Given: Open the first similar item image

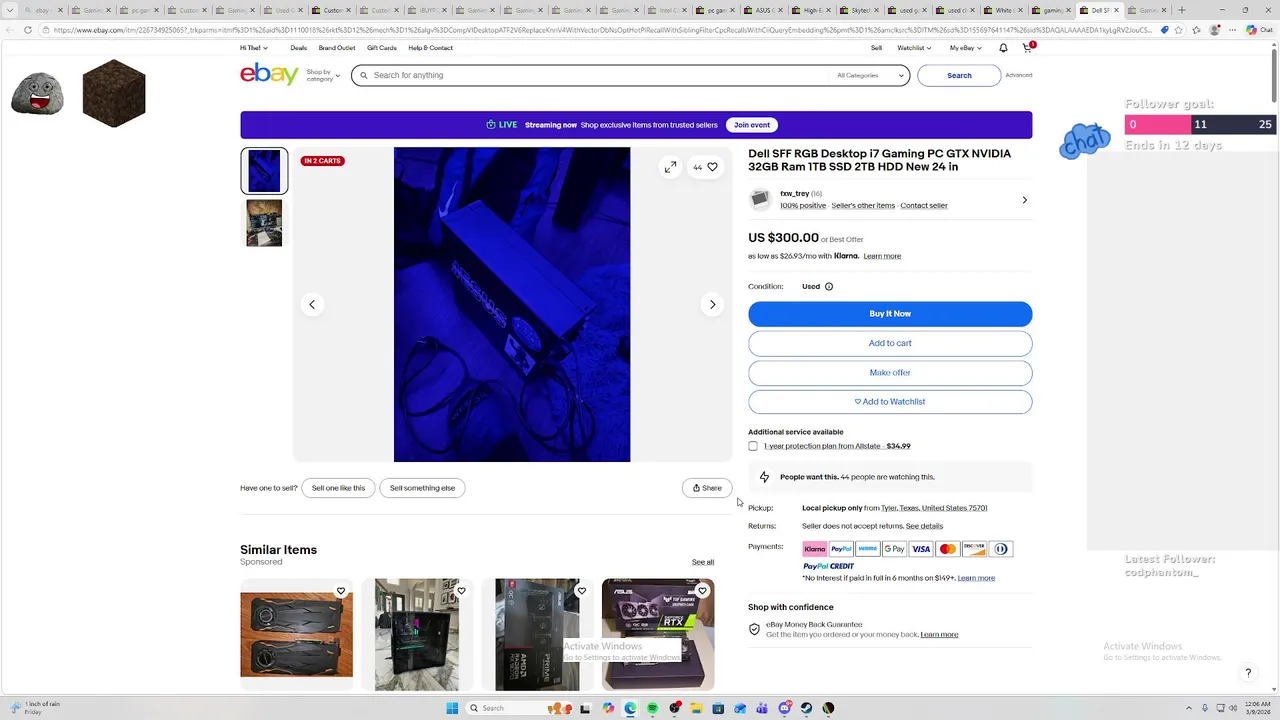Looking at the screenshot, I should [x=296, y=634].
